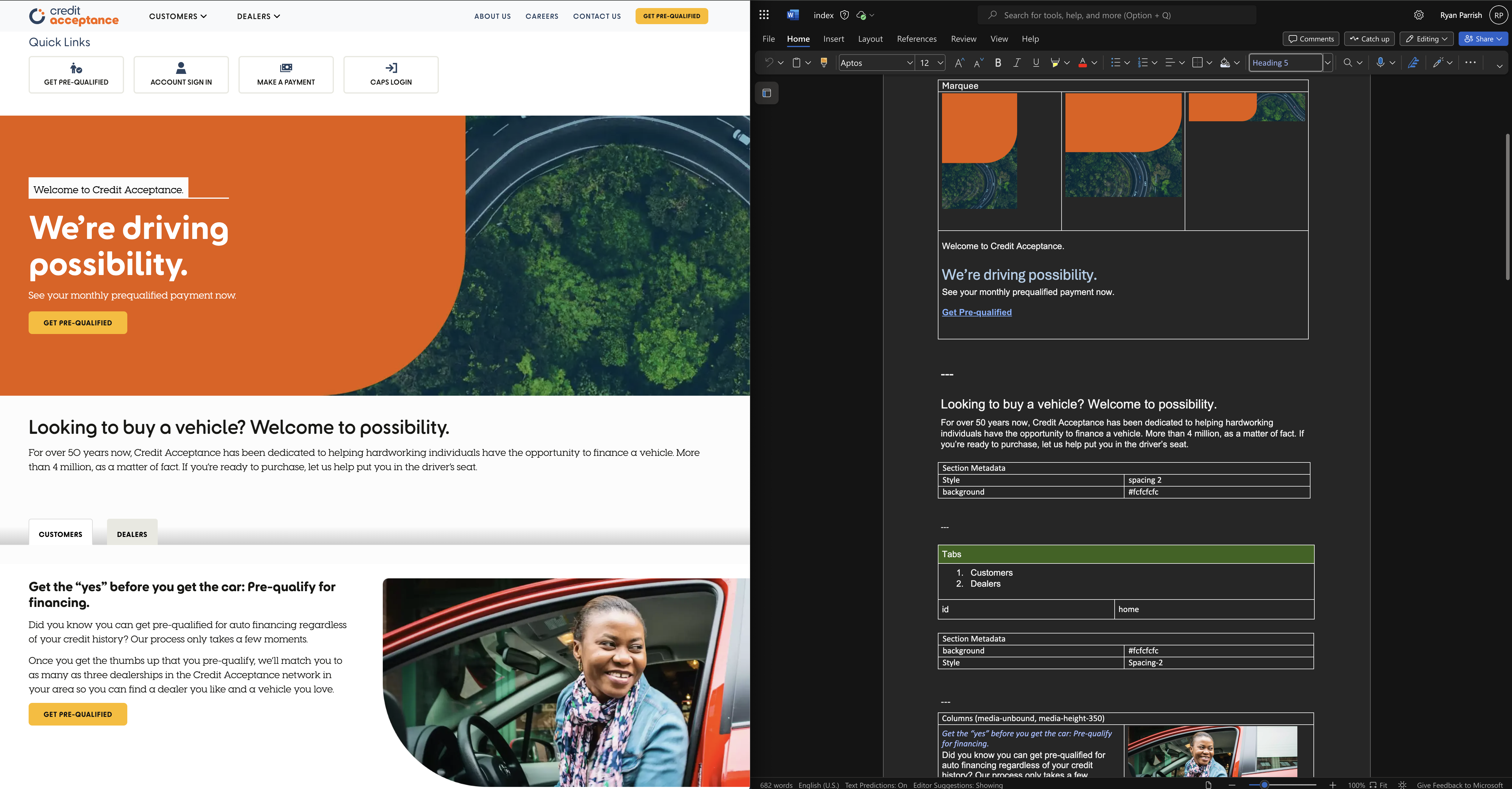The height and width of the screenshot is (789, 1512).
Task: Open the Help ribbon tab
Action: [x=1030, y=39]
